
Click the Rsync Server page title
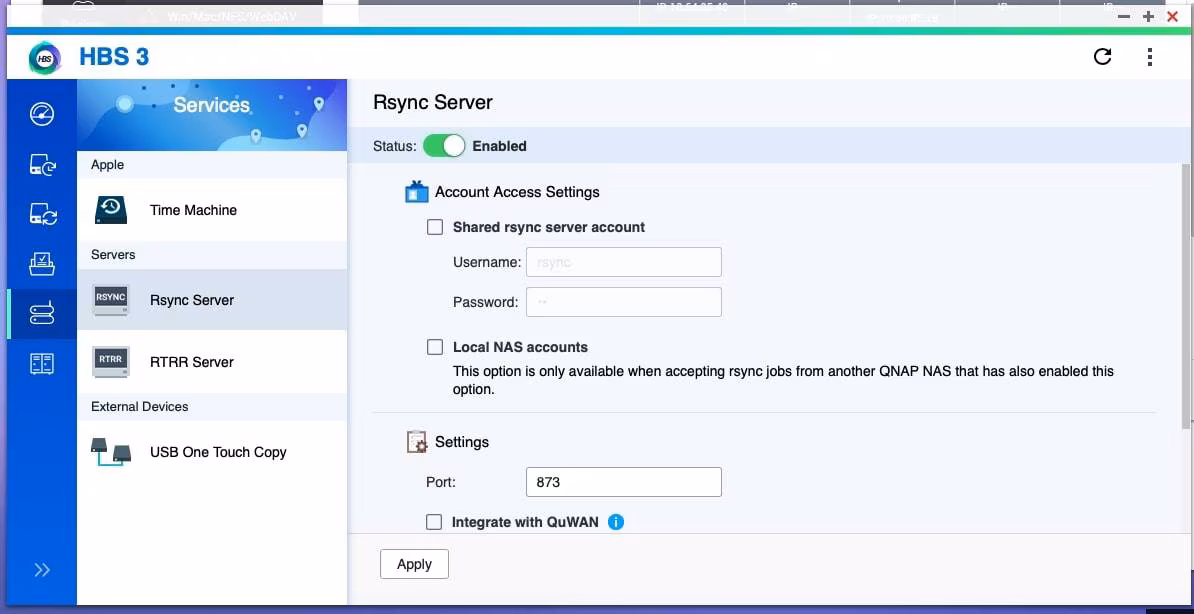(433, 103)
